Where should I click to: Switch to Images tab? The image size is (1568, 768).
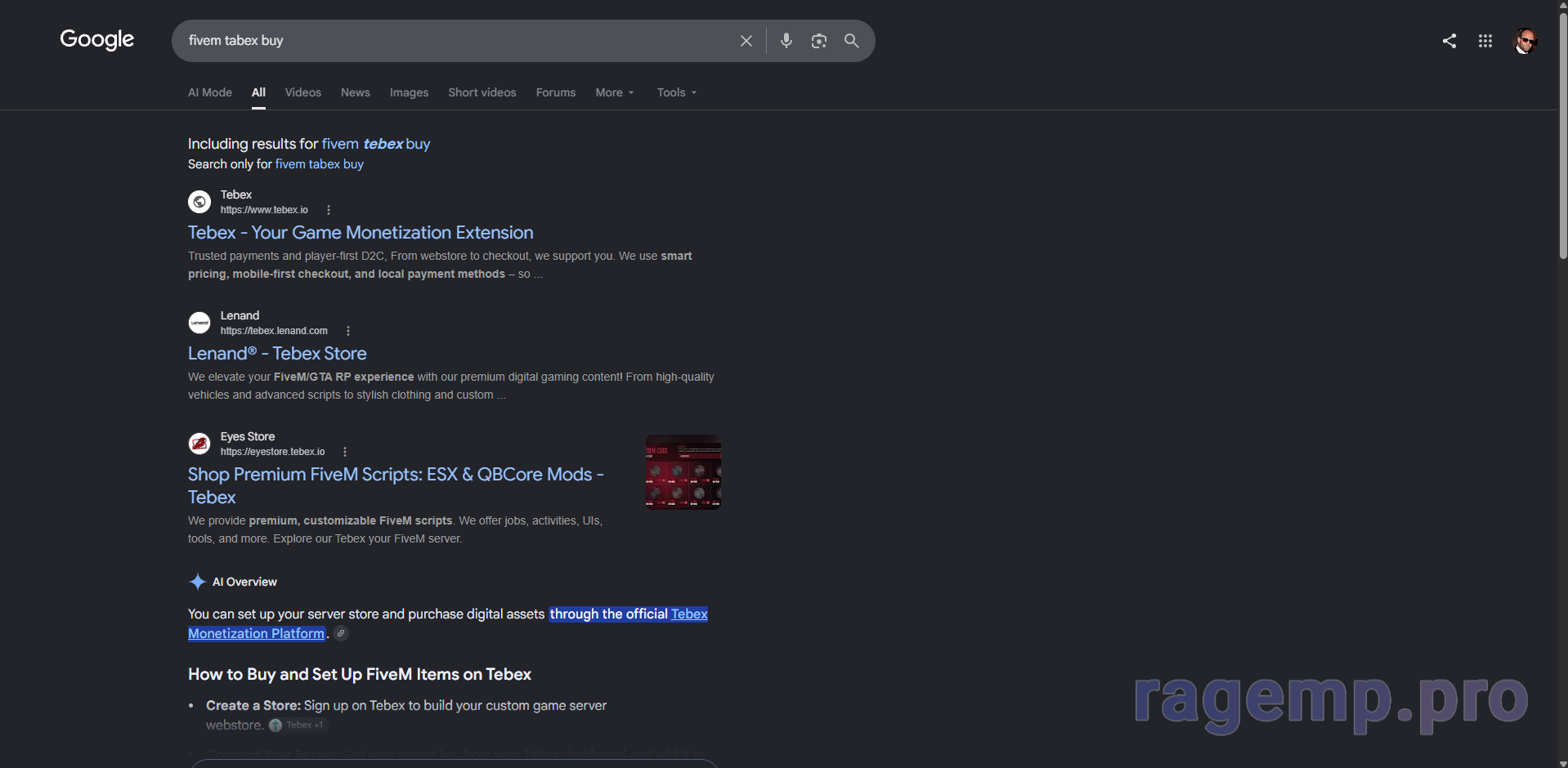click(x=409, y=92)
